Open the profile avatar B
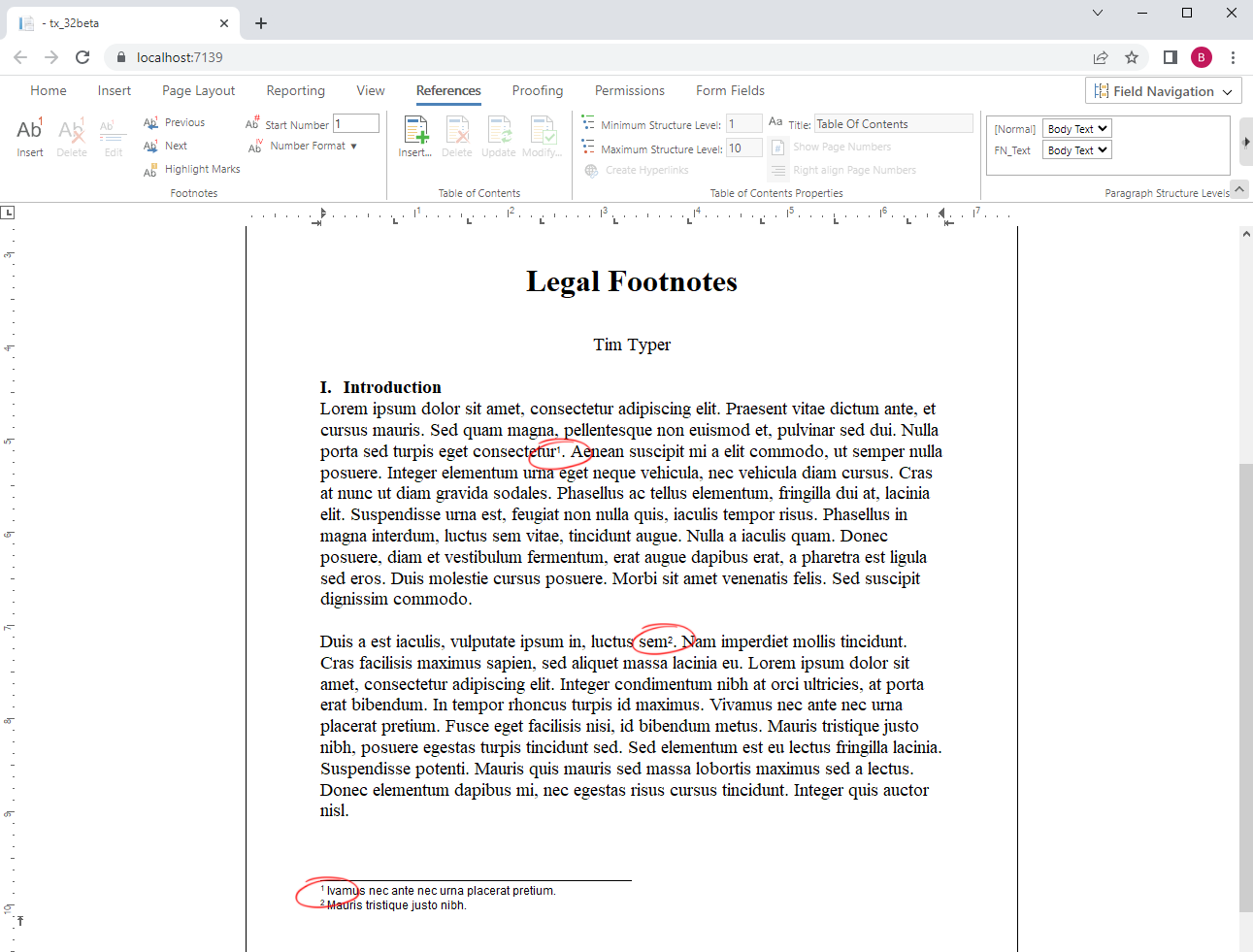 pyautogui.click(x=1202, y=57)
